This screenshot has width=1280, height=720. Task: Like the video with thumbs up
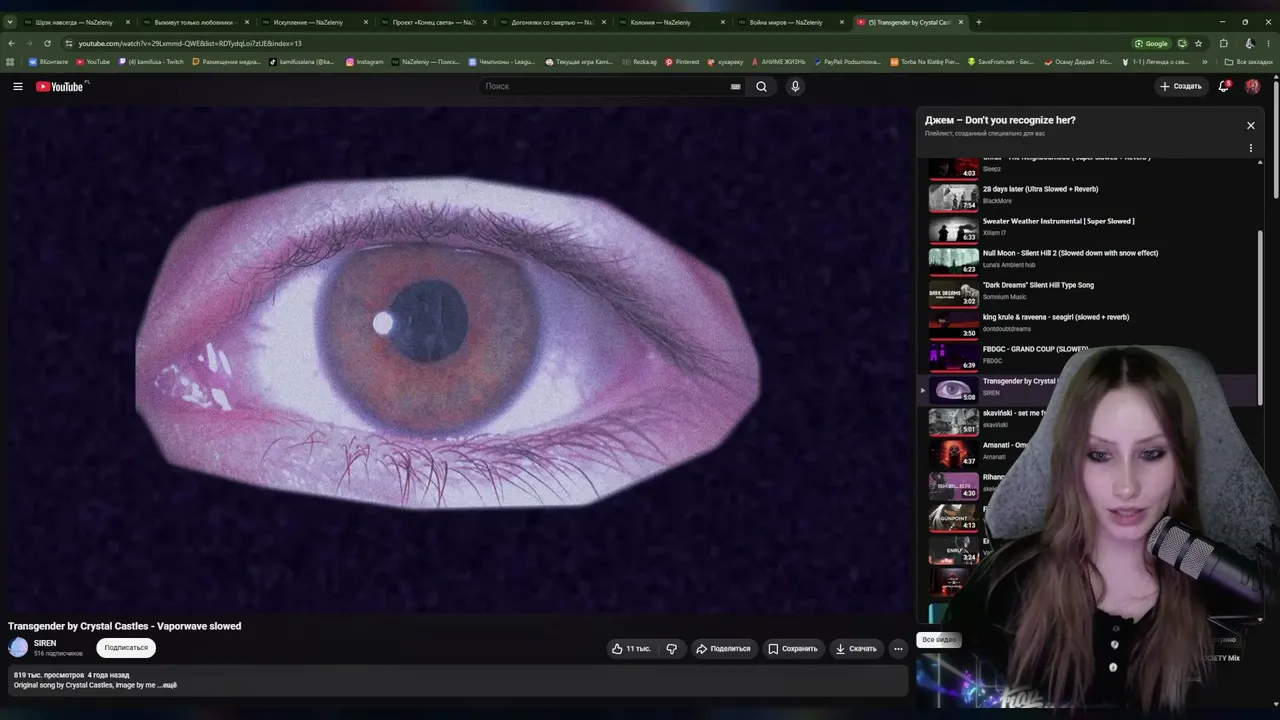click(631, 649)
